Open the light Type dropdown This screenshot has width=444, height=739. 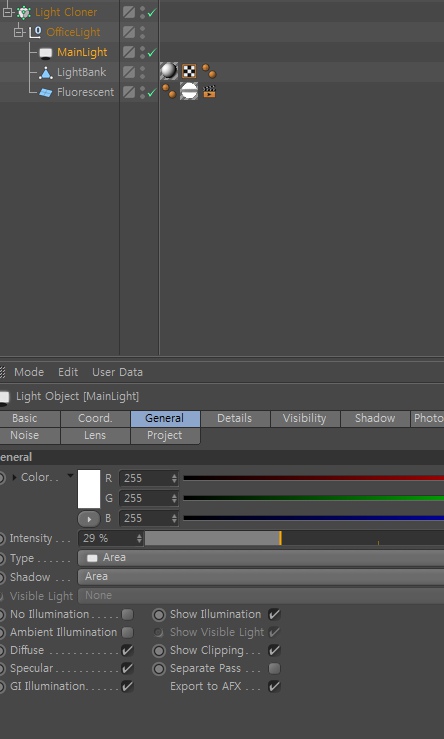coord(261,558)
